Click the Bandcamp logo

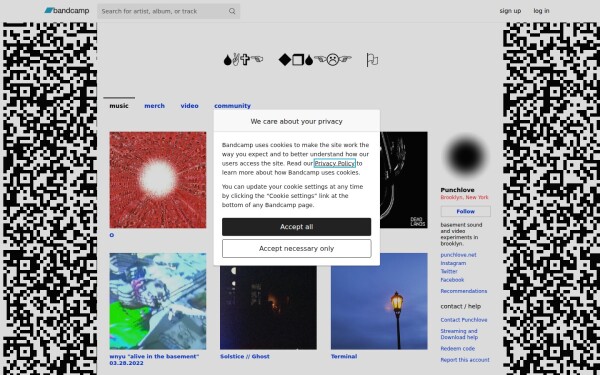pos(67,11)
